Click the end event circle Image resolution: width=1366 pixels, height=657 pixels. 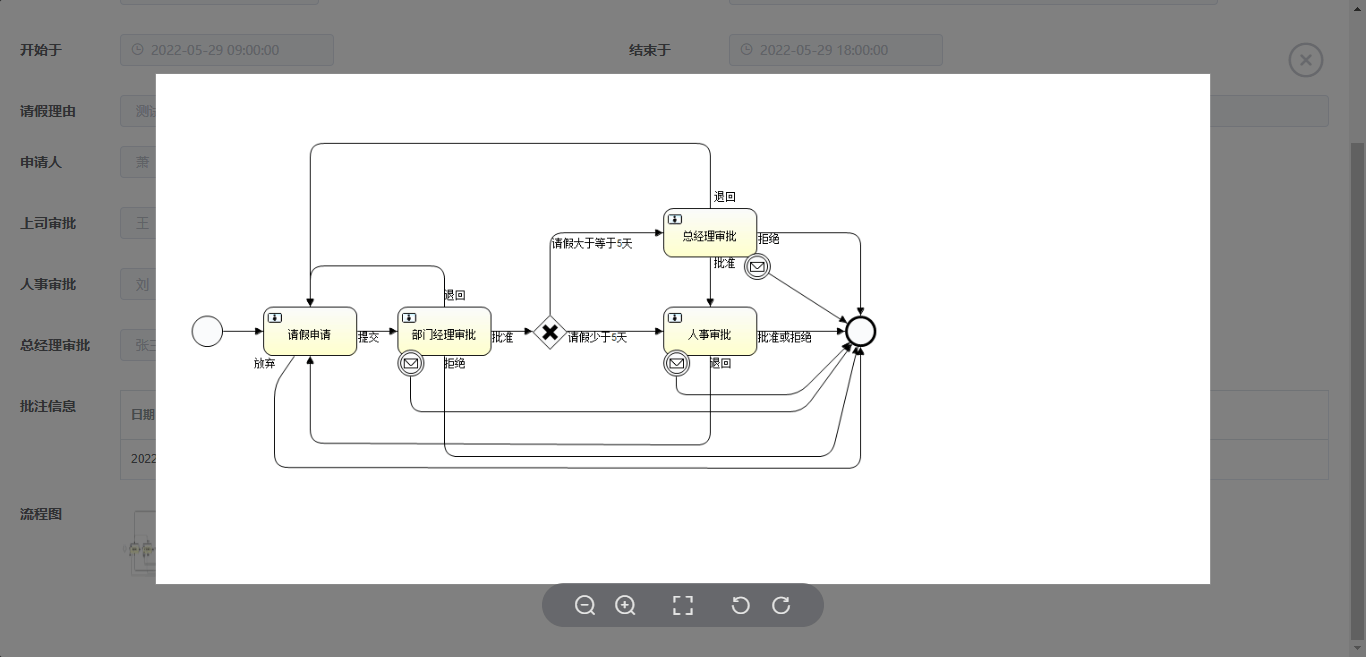pos(860,331)
